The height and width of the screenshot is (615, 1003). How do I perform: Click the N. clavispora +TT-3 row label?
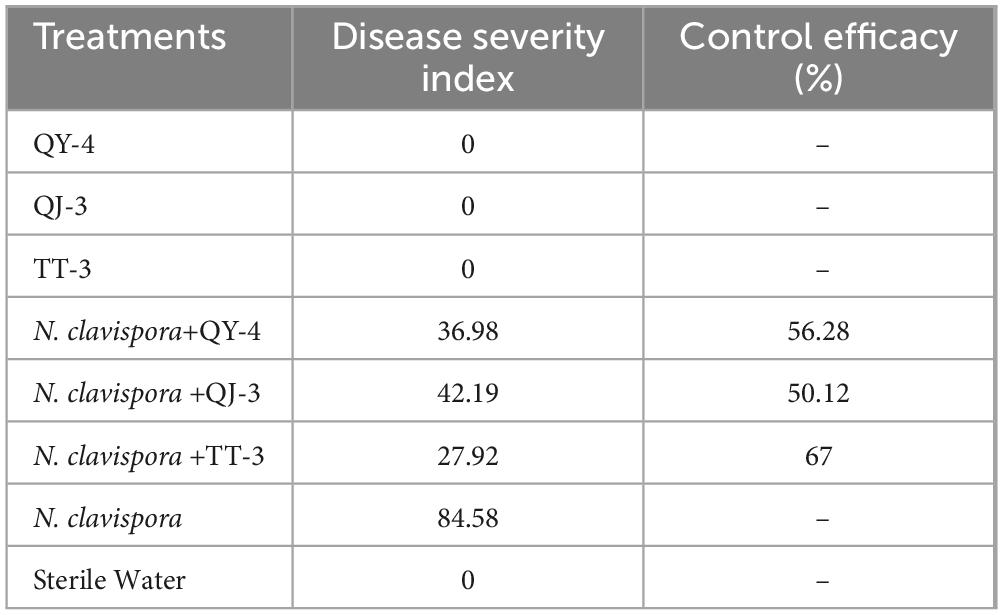click(x=148, y=457)
